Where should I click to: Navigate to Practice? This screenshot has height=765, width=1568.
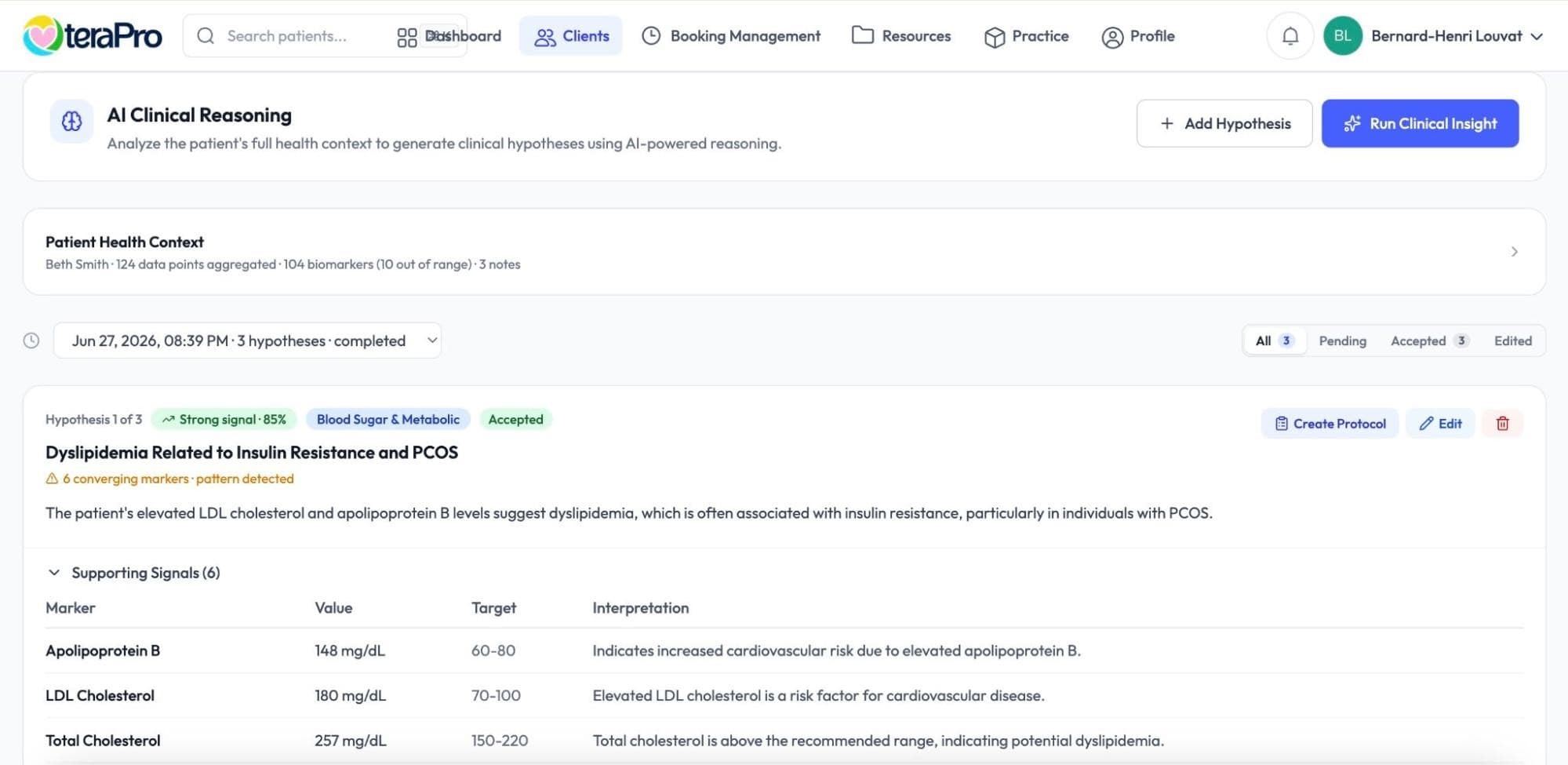coord(1026,36)
